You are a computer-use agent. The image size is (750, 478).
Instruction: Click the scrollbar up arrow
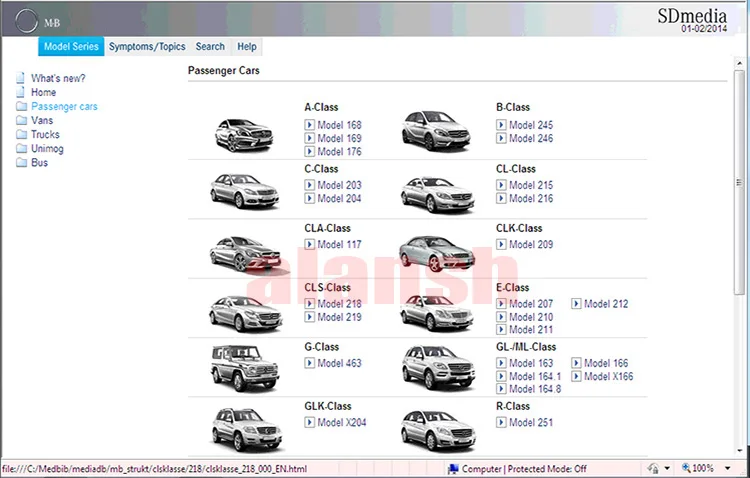[739, 64]
